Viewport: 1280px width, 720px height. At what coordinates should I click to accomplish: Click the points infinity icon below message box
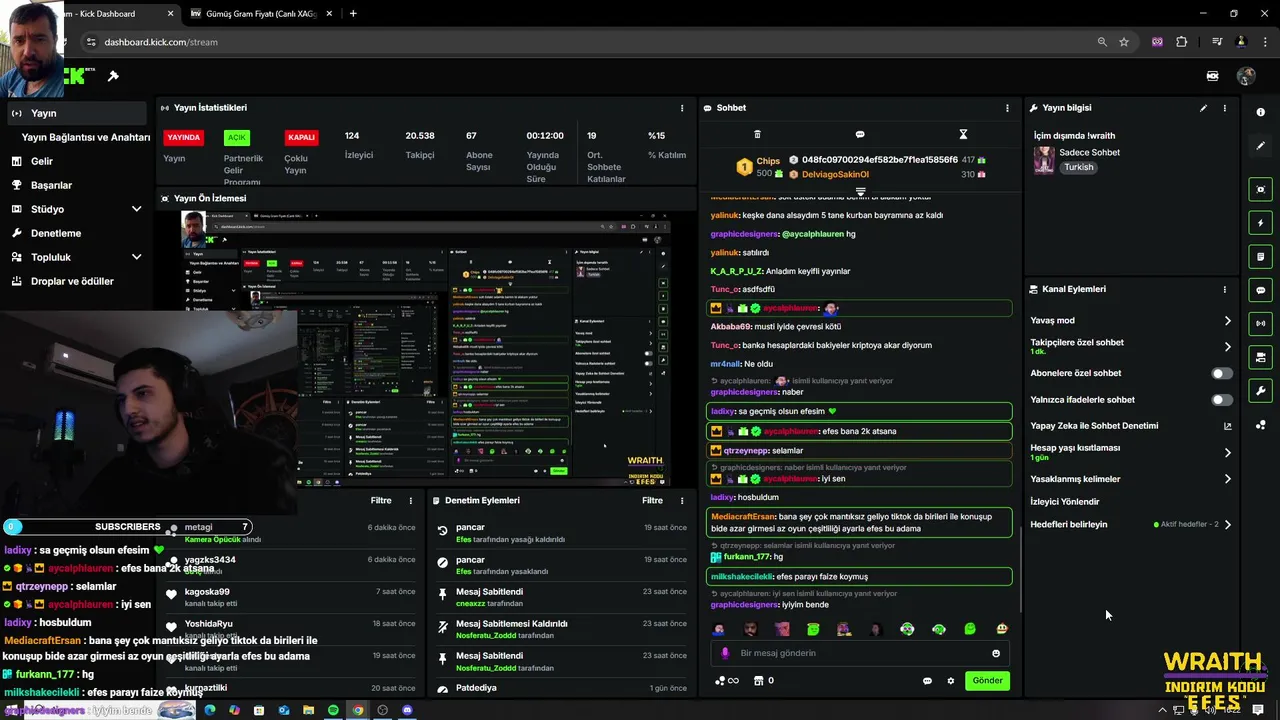coord(727,681)
